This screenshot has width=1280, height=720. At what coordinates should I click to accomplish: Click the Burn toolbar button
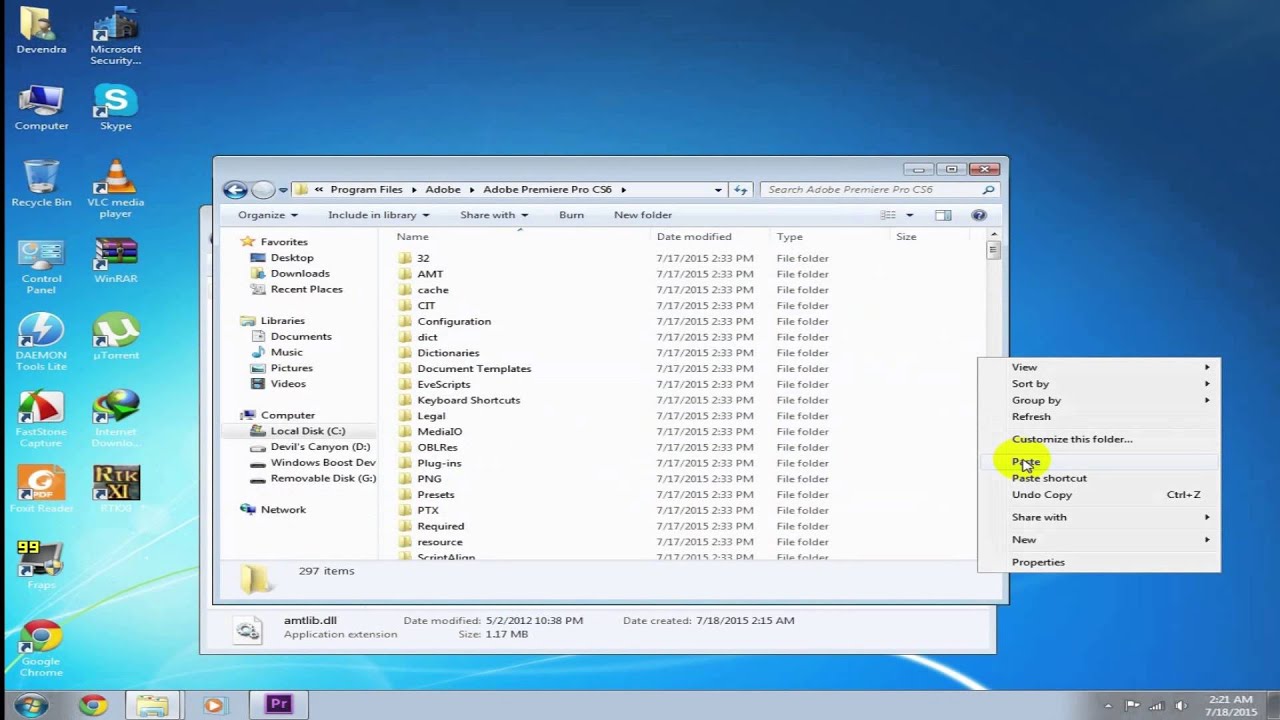pos(571,215)
